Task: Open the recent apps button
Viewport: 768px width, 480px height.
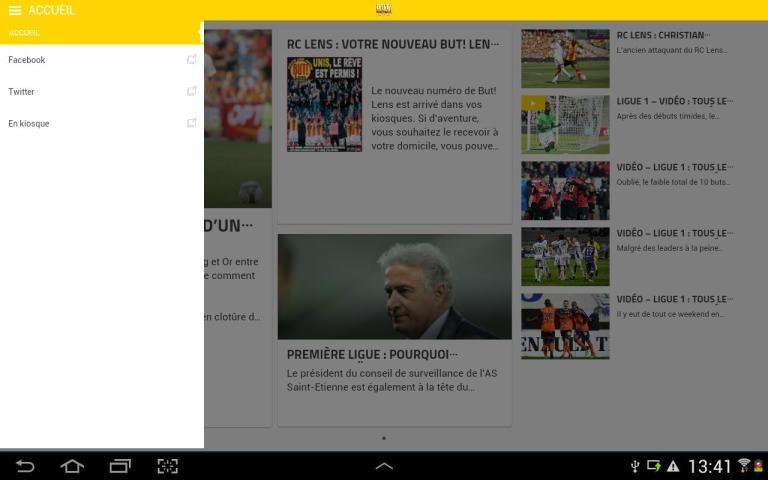Action: [x=120, y=466]
